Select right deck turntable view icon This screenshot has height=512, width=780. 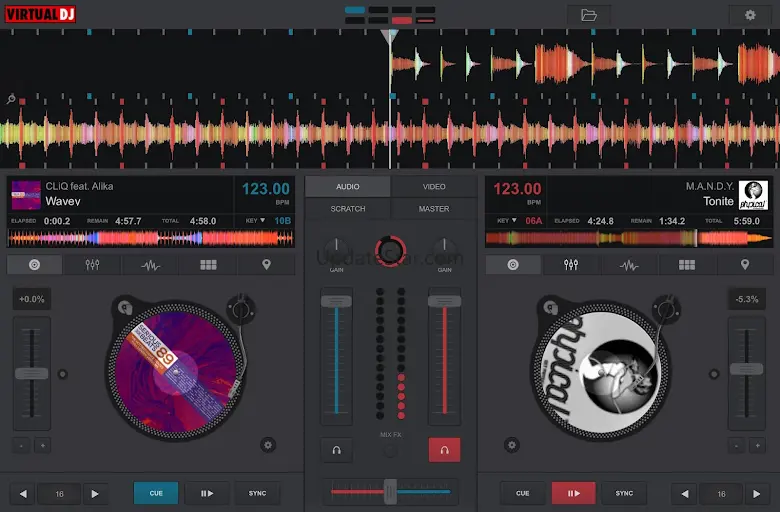pyautogui.click(x=513, y=265)
